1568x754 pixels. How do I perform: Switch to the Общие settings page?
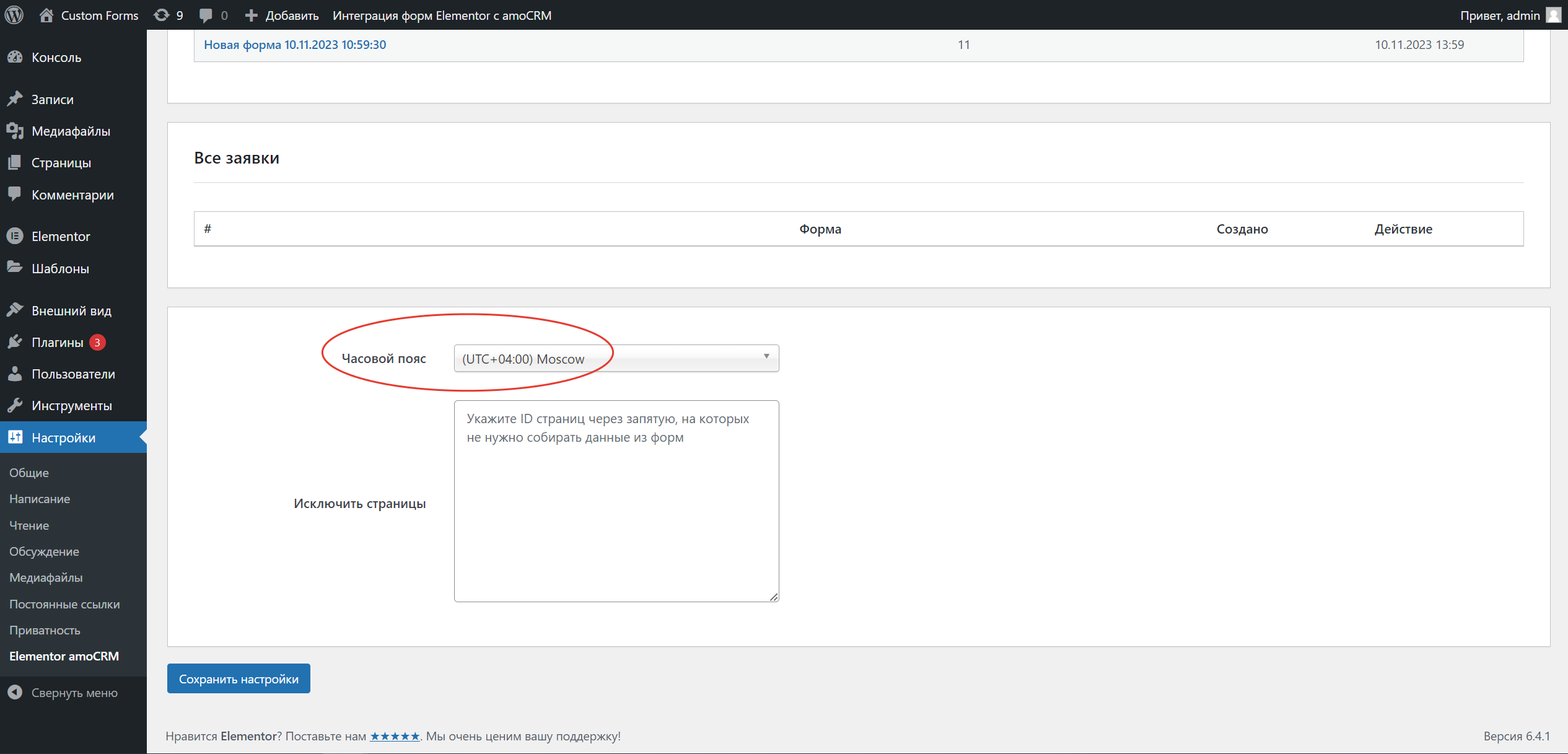[x=28, y=472]
